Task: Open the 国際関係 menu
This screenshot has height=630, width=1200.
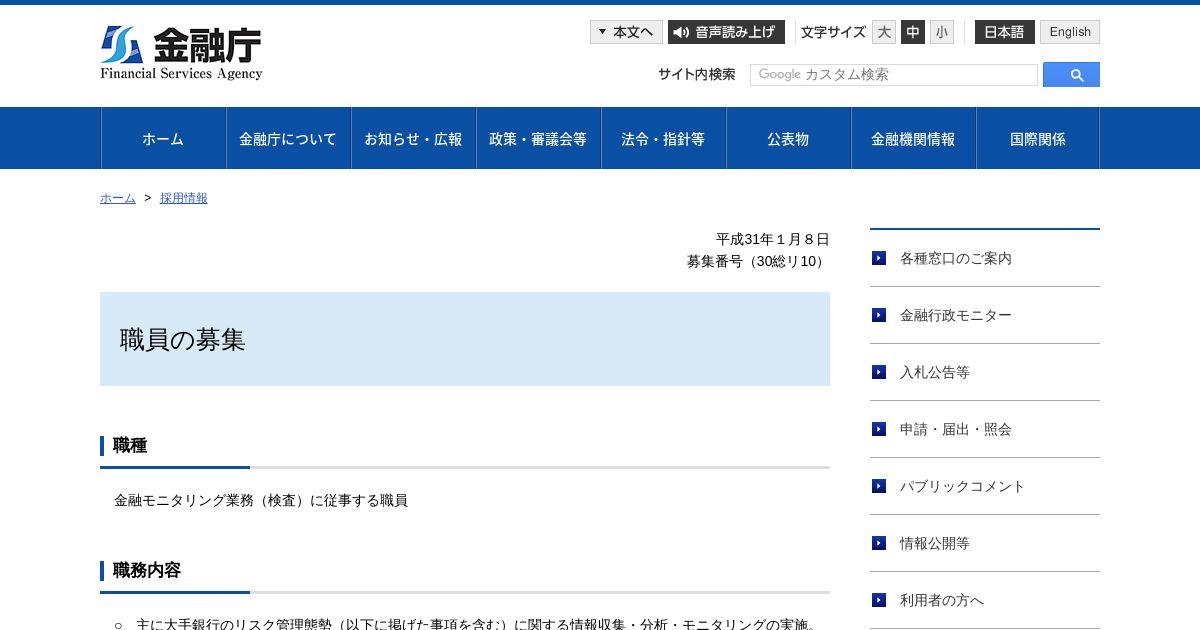Action: point(1038,138)
